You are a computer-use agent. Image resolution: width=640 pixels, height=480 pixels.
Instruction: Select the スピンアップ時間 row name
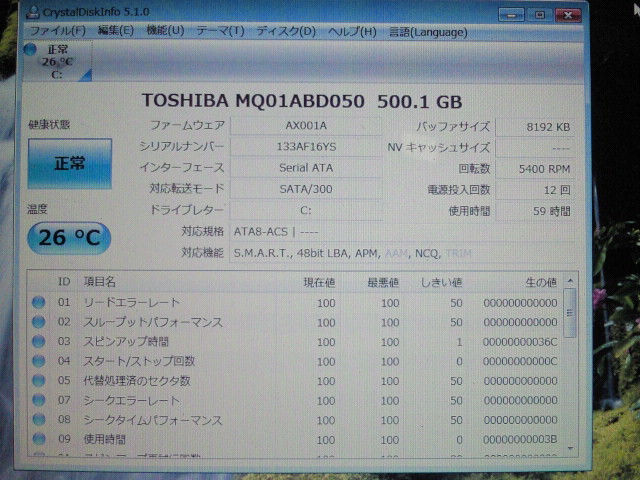click(126, 342)
